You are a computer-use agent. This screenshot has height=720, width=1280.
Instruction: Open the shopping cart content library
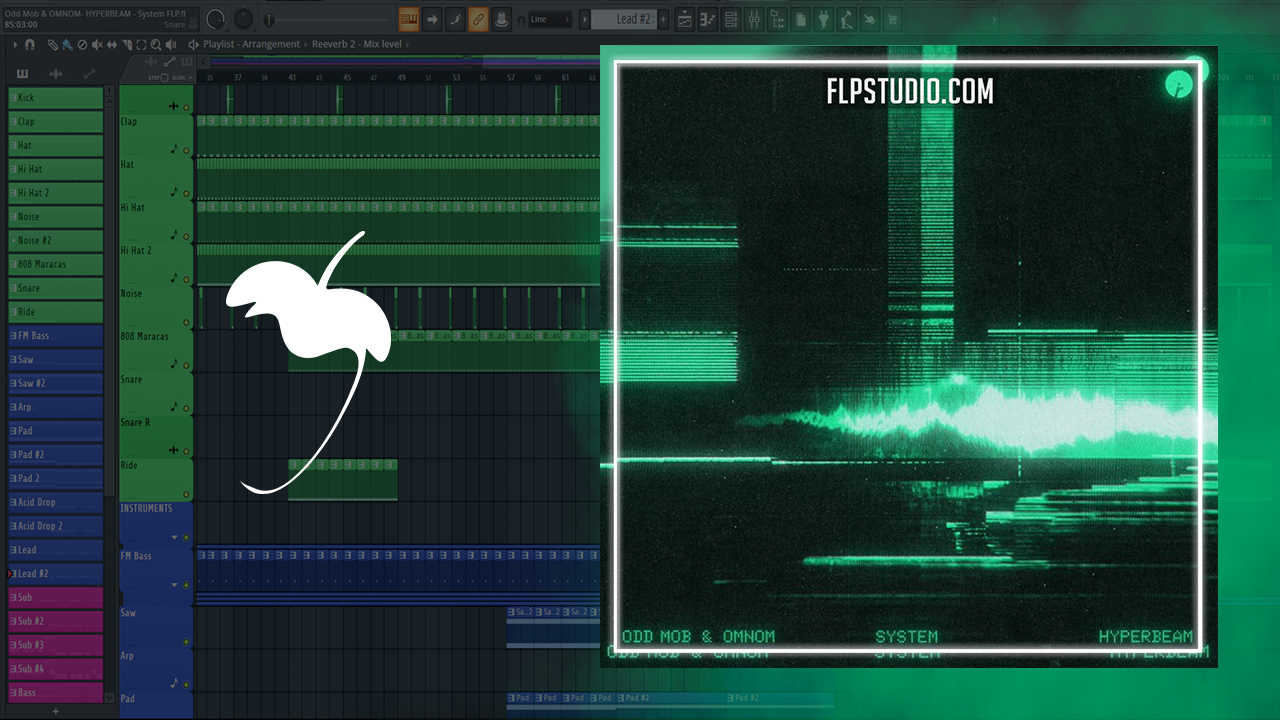pos(892,19)
